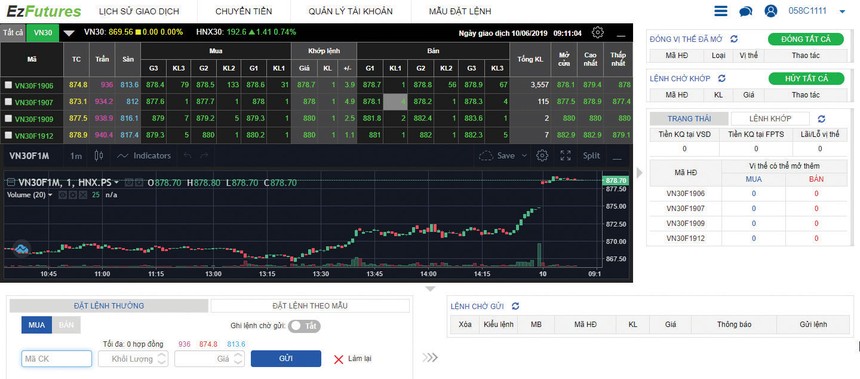Click the EzFutures logo

(44, 11)
